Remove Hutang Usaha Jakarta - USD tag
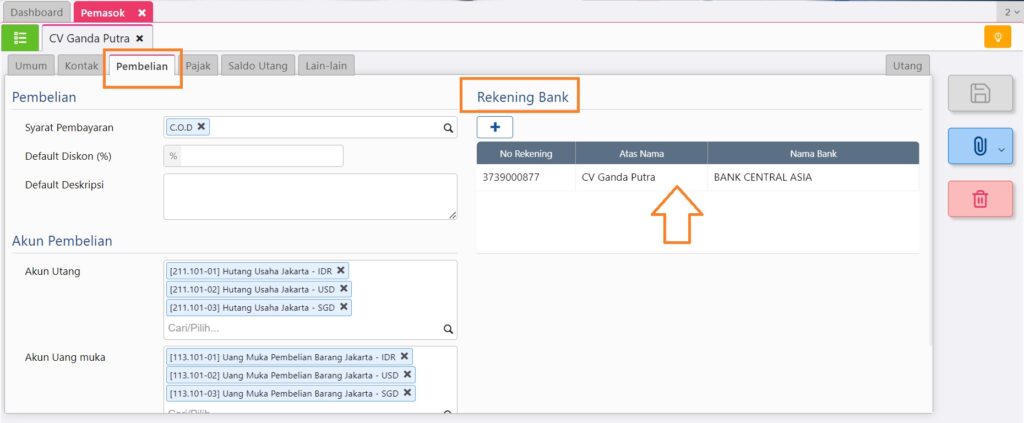 [x=344, y=289]
